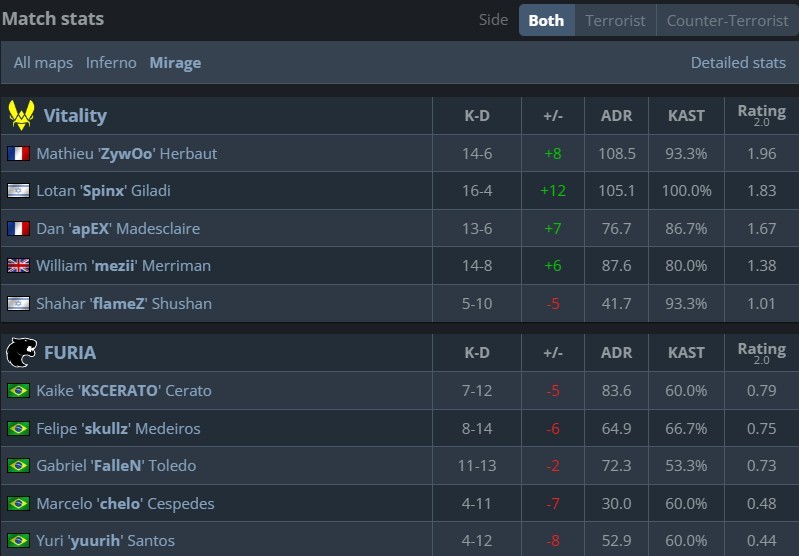Switch side filter to Counter-Terrorist
The image size is (799, 556).
coord(727,20)
